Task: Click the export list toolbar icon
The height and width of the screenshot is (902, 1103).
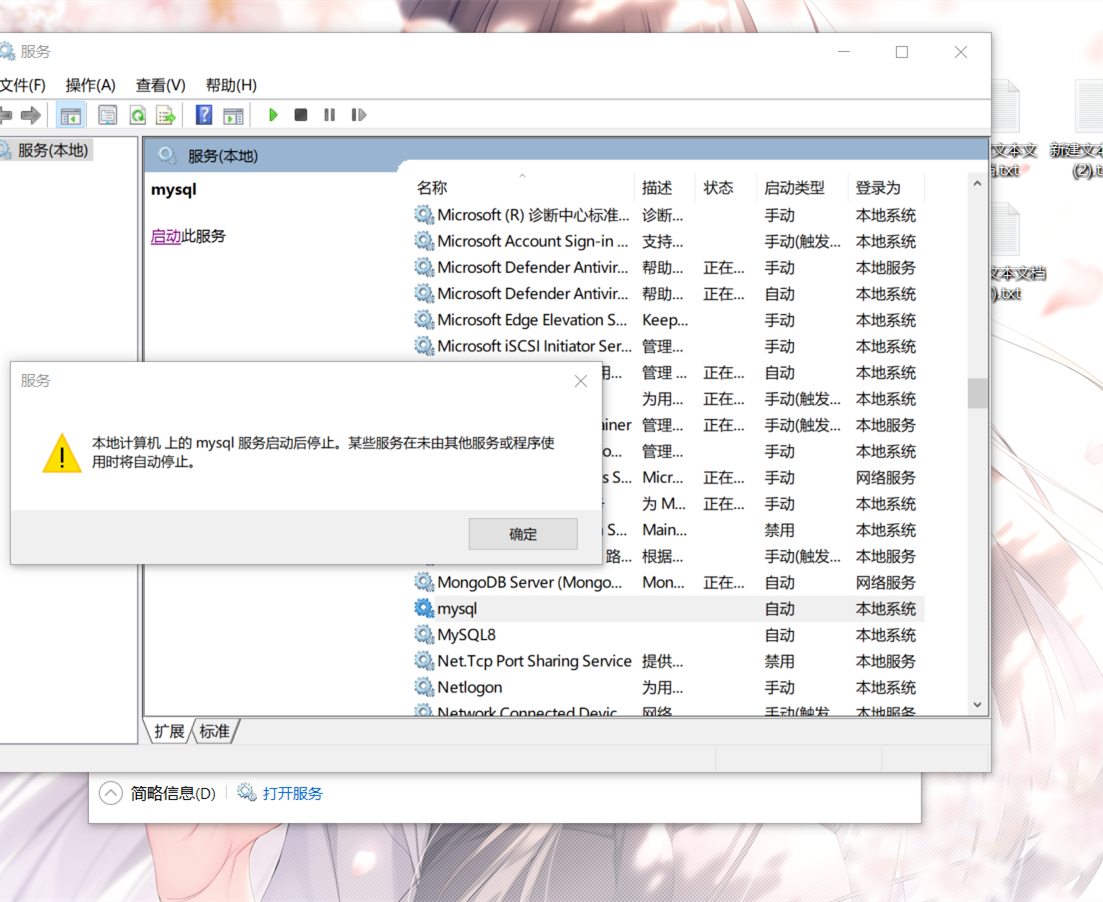Action: (x=166, y=115)
